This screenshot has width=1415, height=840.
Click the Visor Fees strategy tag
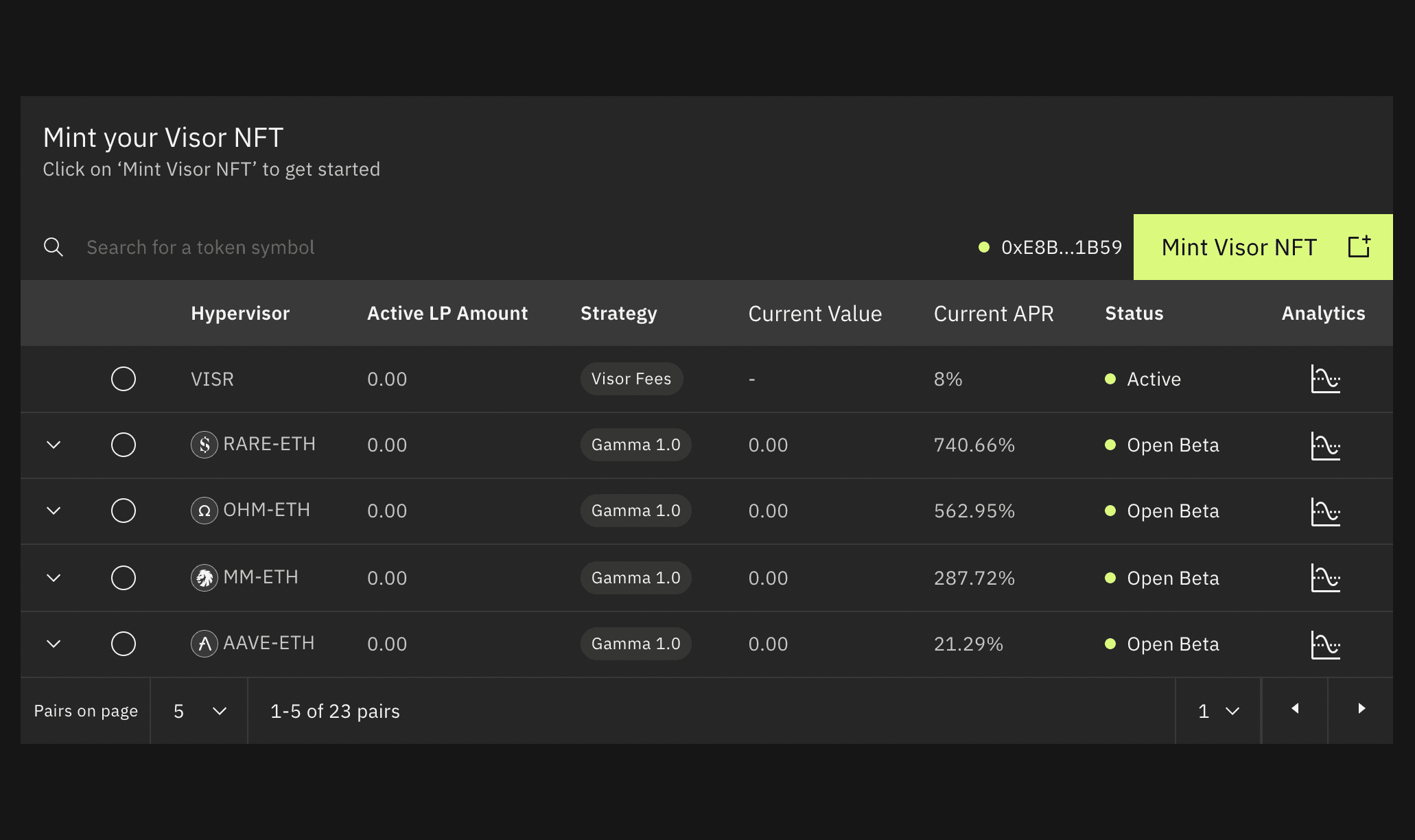coord(631,379)
